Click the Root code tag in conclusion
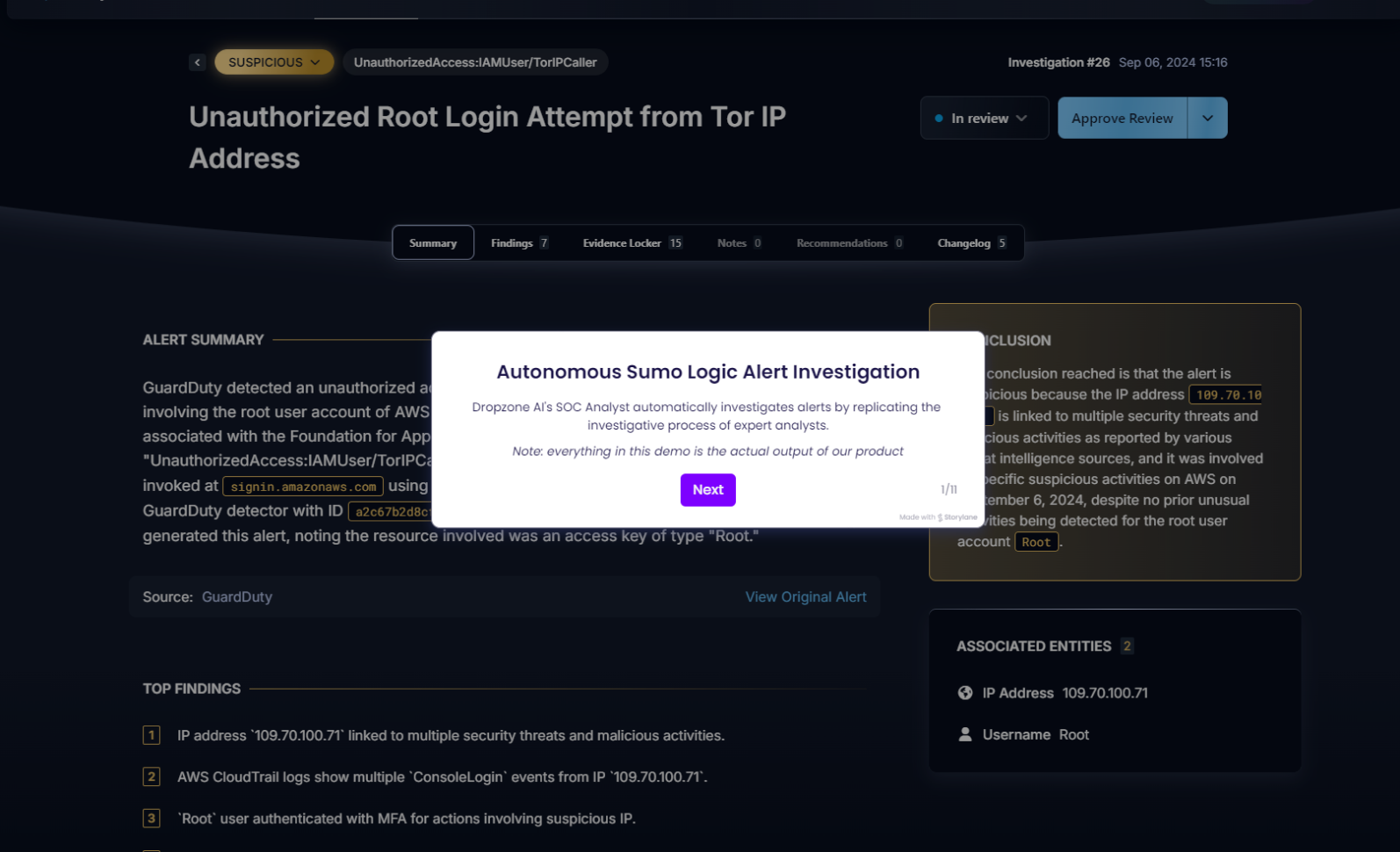The image size is (1400, 852). click(1036, 542)
